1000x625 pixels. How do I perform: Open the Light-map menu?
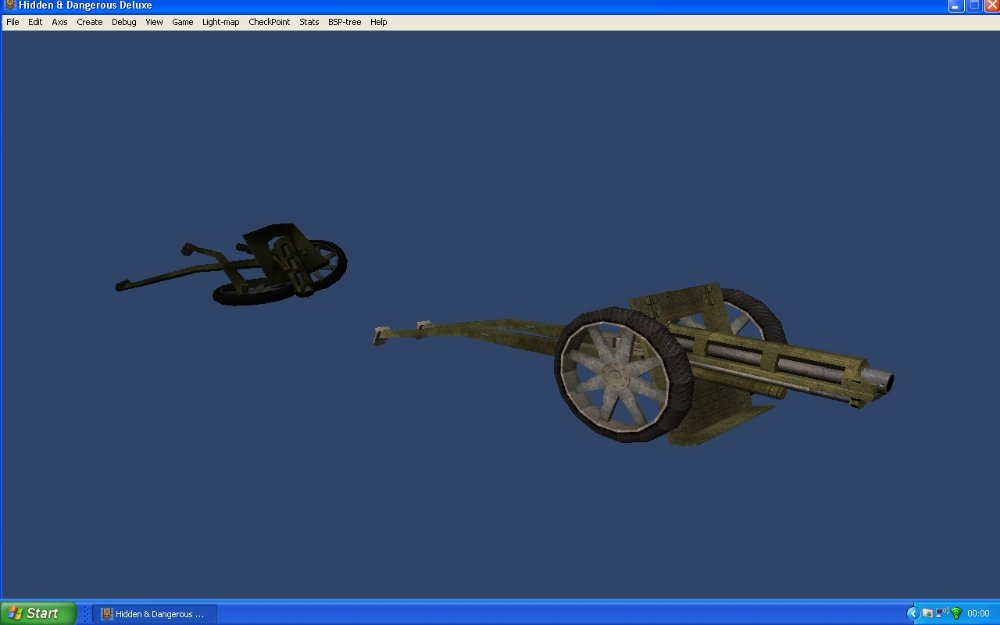pos(221,22)
